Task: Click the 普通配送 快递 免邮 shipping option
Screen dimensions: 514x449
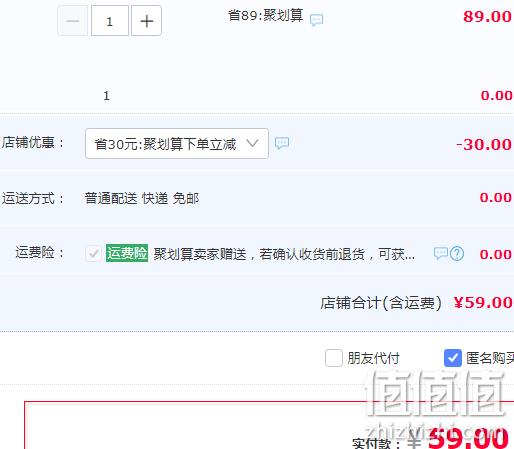Action: [142, 198]
